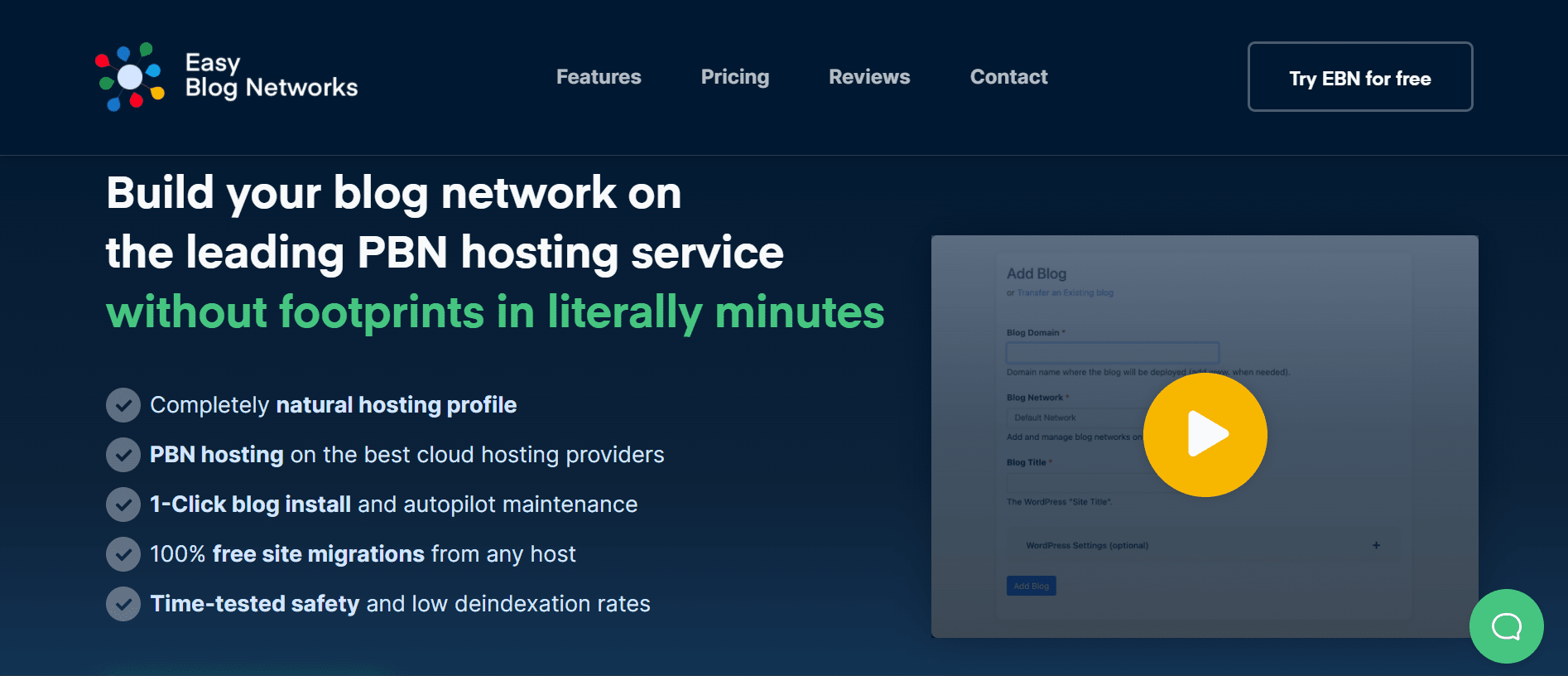
Task: Open the Contact menu link
Action: (x=1008, y=77)
